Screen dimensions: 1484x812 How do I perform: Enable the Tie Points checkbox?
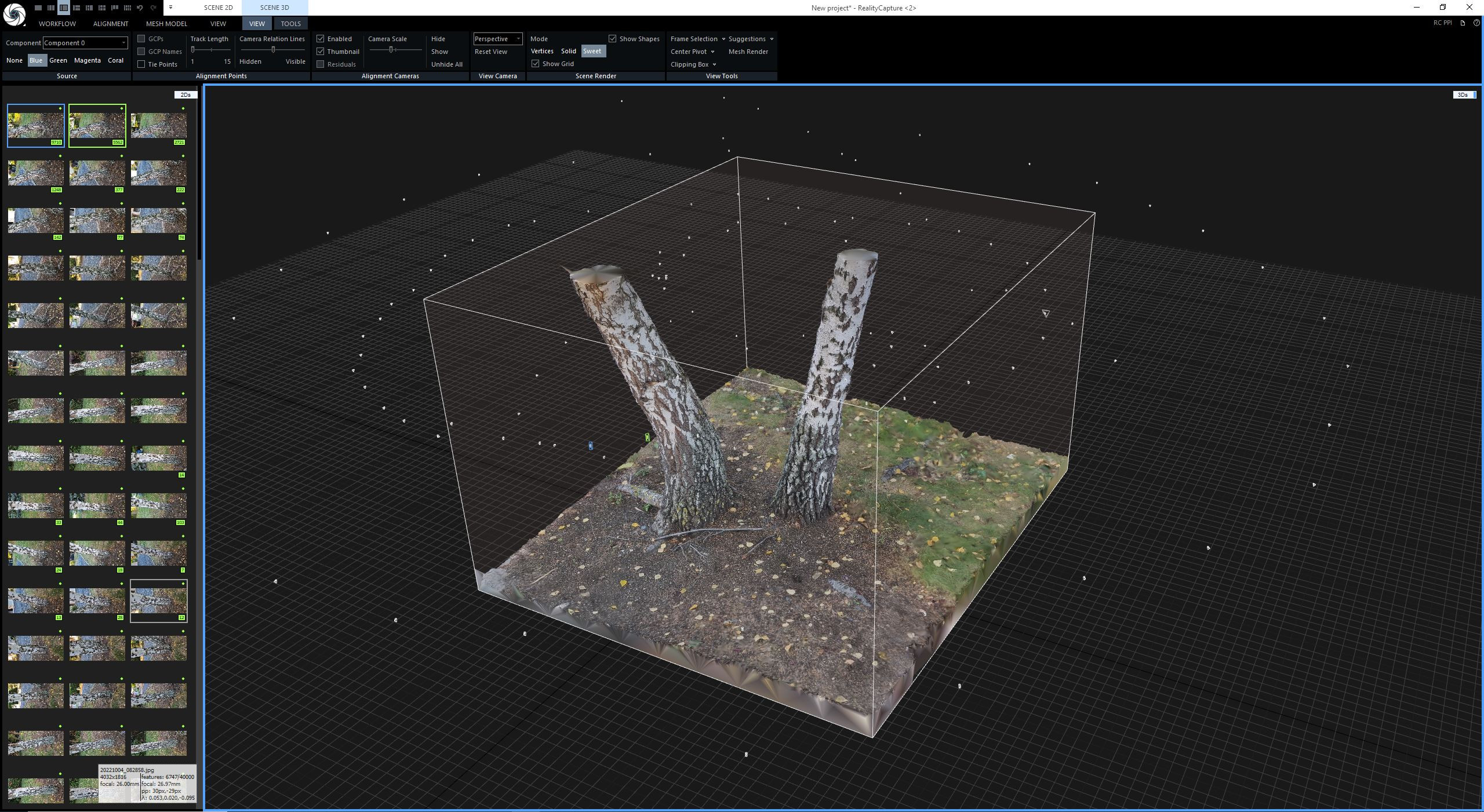pos(142,64)
